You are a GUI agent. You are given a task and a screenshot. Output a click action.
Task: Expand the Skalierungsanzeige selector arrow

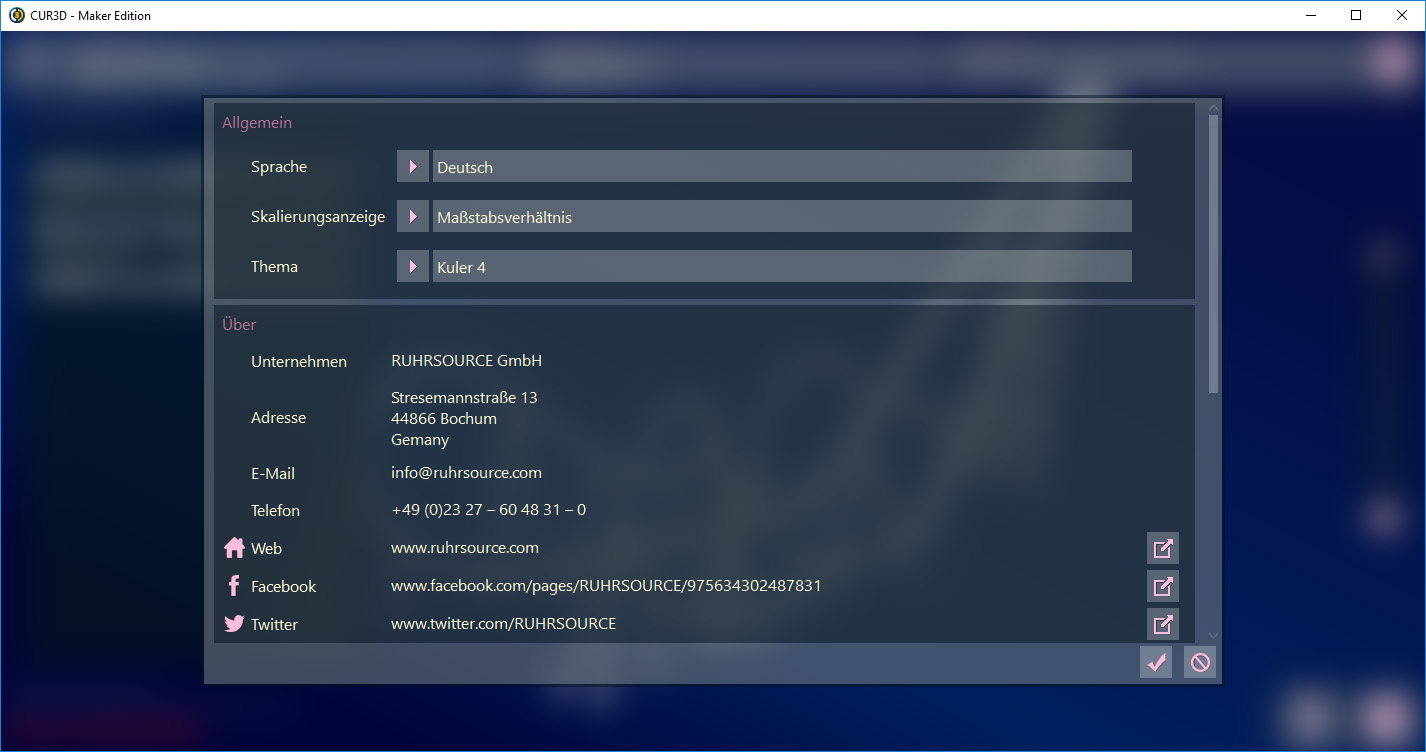pos(413,216)
